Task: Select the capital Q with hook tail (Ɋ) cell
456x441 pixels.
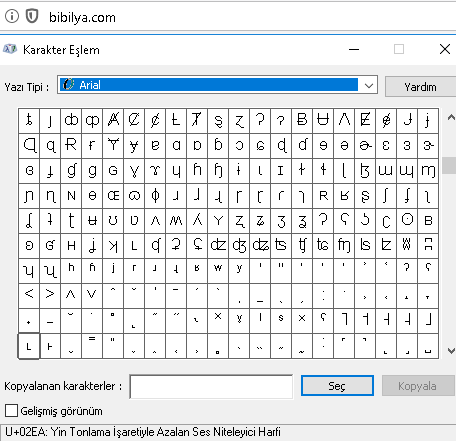Action: [x=29, y=145]
